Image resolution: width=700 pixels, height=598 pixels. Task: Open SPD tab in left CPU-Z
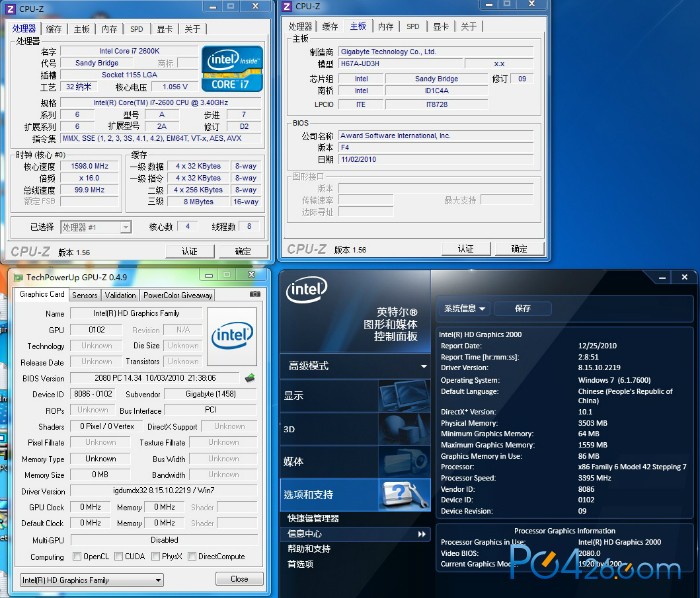pyautogui.click(x=137, y=29)
